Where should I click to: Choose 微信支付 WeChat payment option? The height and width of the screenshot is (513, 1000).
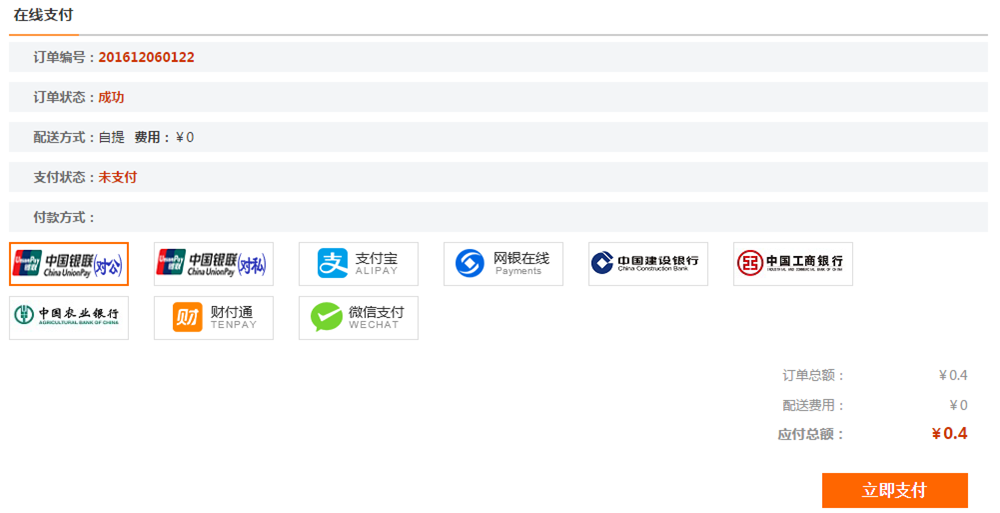tap(358, 318)
